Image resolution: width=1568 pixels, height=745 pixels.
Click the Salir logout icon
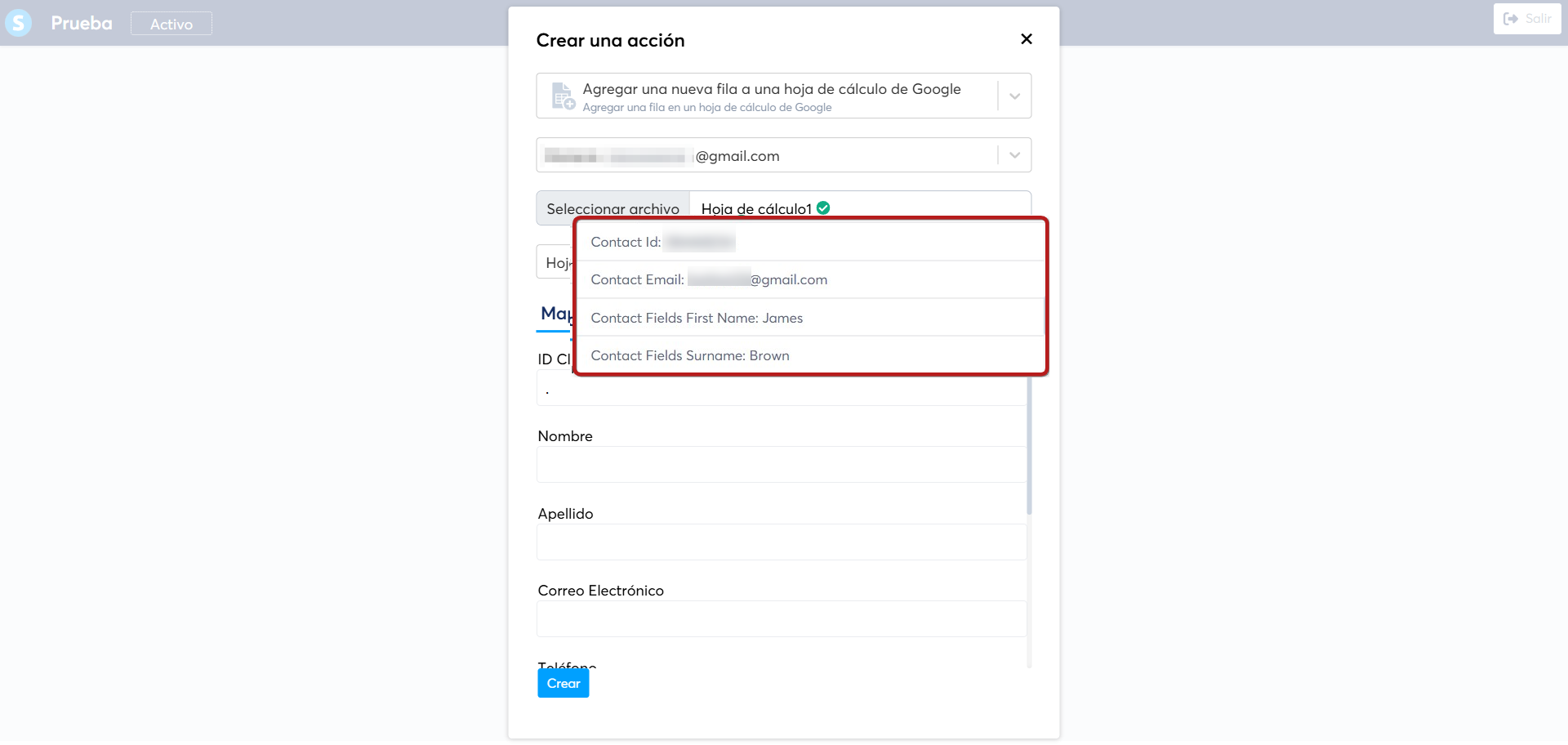(1511, 19)
